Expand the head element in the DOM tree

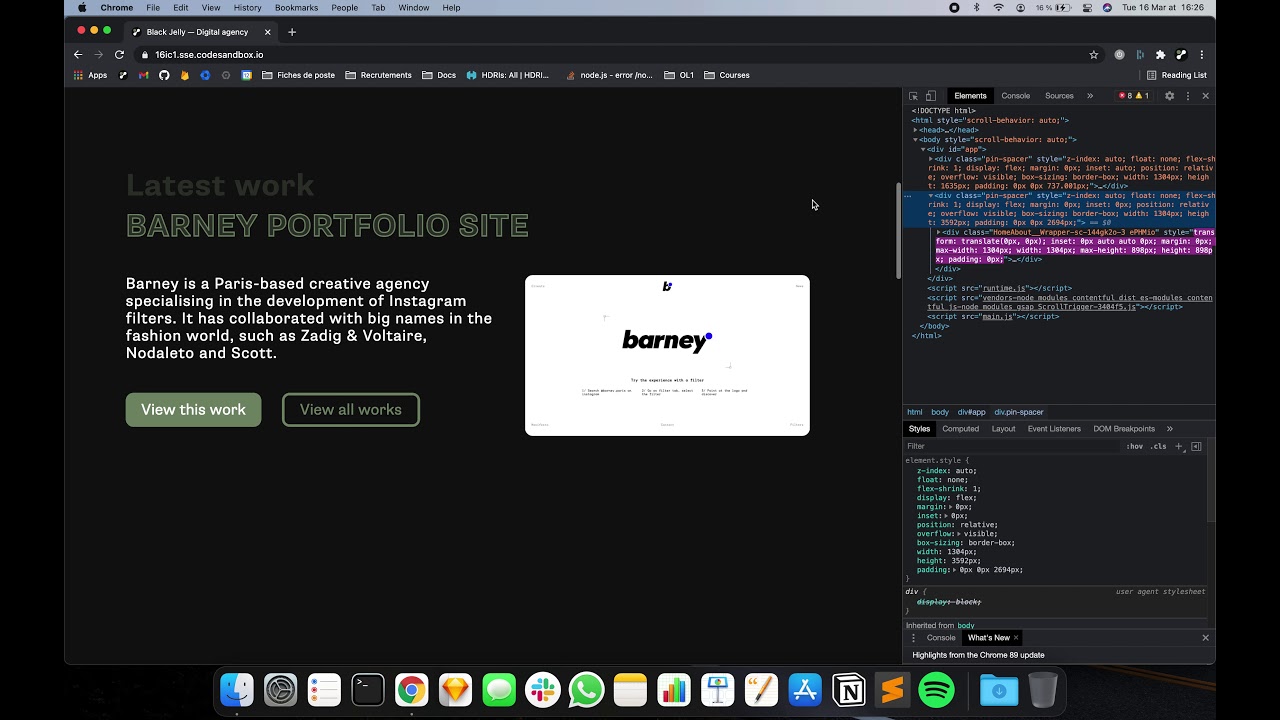pos(915,130)
